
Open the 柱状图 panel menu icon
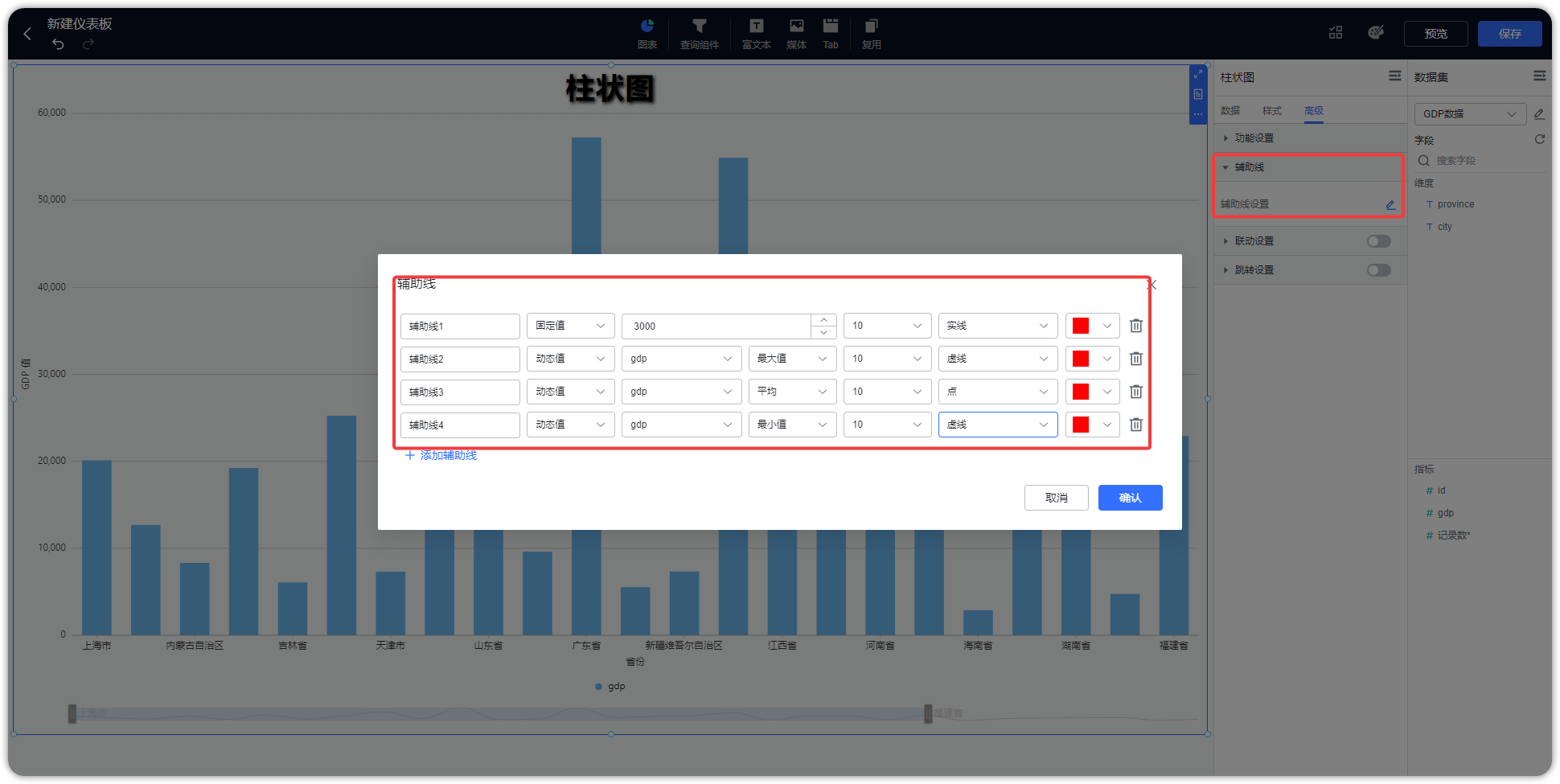pyautogui.click(x=1395, y=76)
